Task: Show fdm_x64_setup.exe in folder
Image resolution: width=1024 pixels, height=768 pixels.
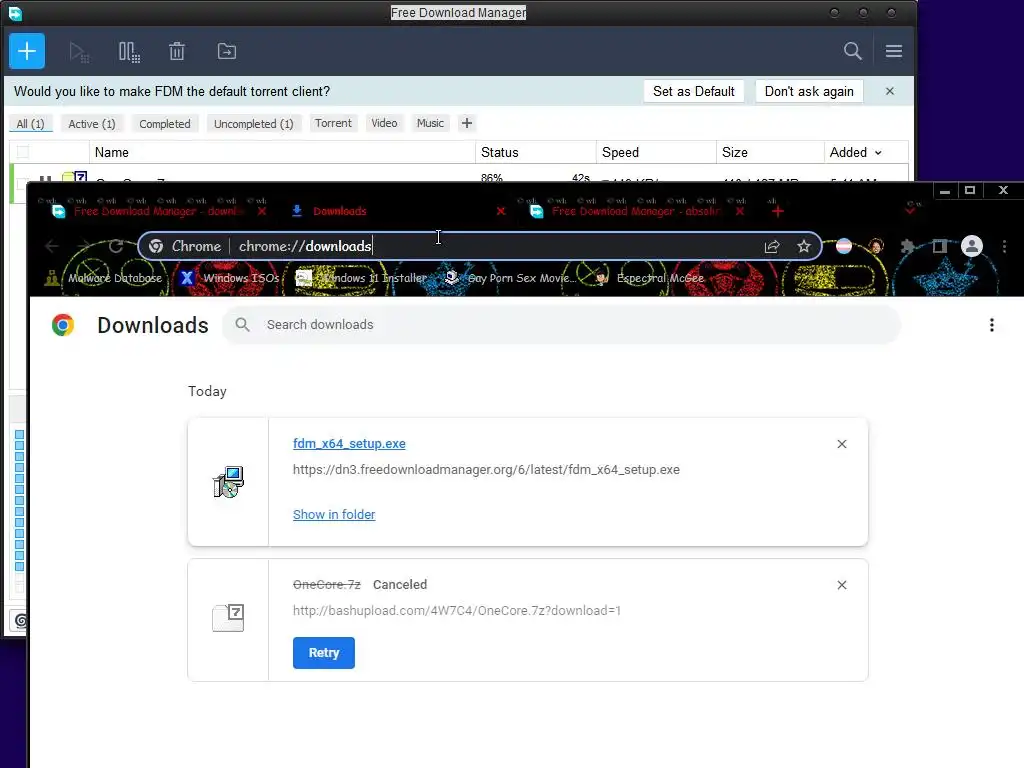Action: (x=334, y=515)
